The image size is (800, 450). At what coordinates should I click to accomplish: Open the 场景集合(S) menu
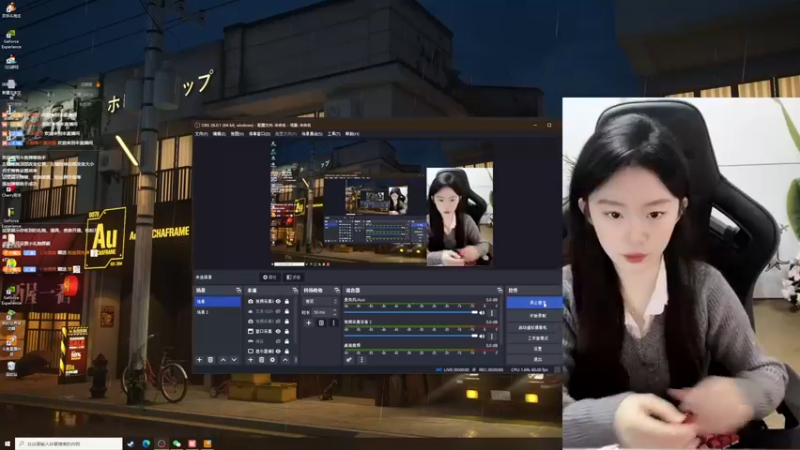pos(312,134)
